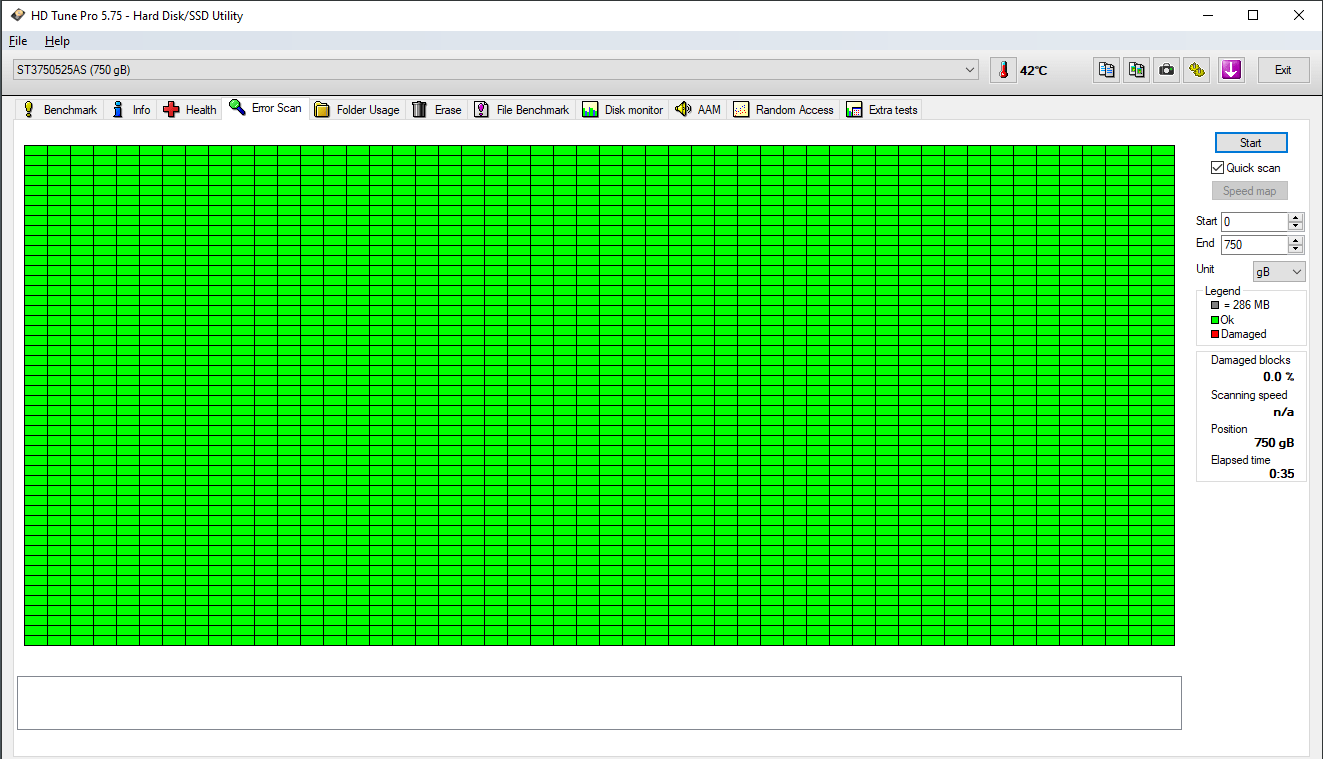Click the Elapsed time 0:35 value
Viewport: 1323px width, 759px height.
[x=1282, y=474]
